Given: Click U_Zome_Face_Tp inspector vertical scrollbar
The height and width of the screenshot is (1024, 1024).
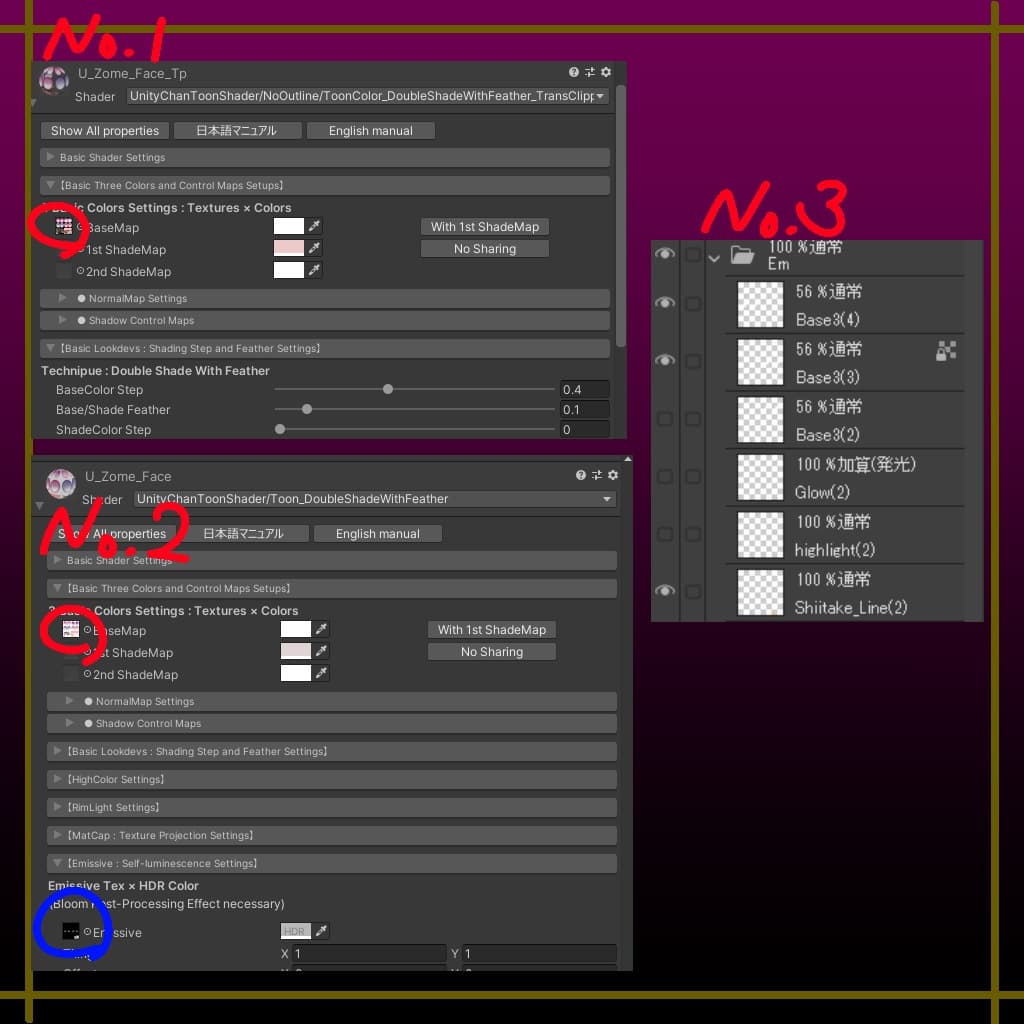Looking at the screenshot, I should [x=621, y=216].
